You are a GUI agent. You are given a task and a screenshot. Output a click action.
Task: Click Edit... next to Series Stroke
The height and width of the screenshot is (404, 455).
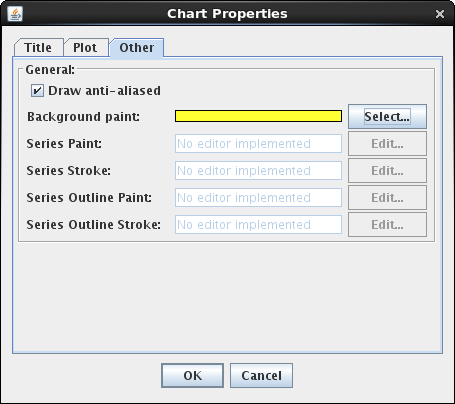click(x=387, y=171)
